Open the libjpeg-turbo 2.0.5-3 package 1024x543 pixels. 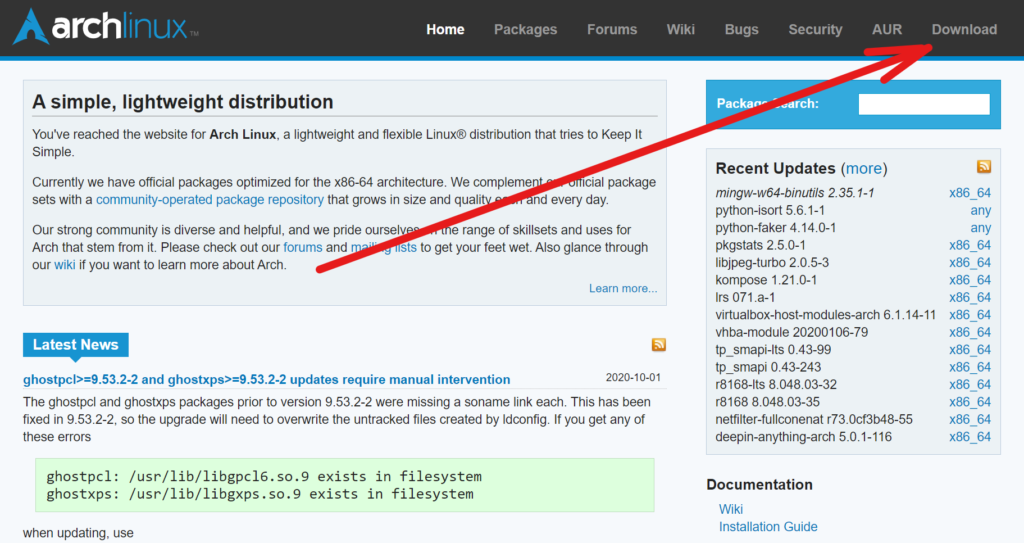(x=772, y=263)
